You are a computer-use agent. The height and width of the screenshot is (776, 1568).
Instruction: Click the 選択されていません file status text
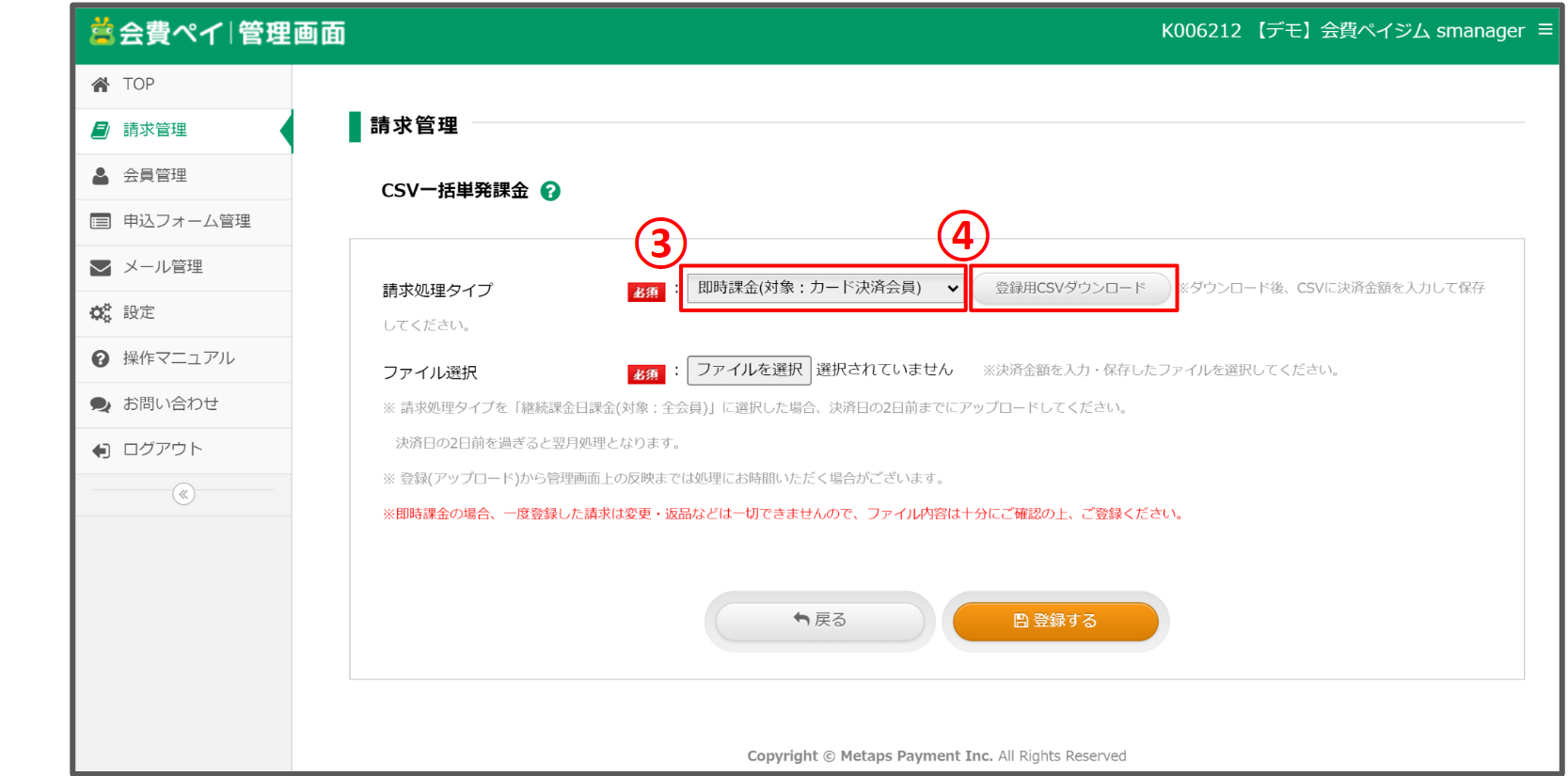(x=884, y=370)
